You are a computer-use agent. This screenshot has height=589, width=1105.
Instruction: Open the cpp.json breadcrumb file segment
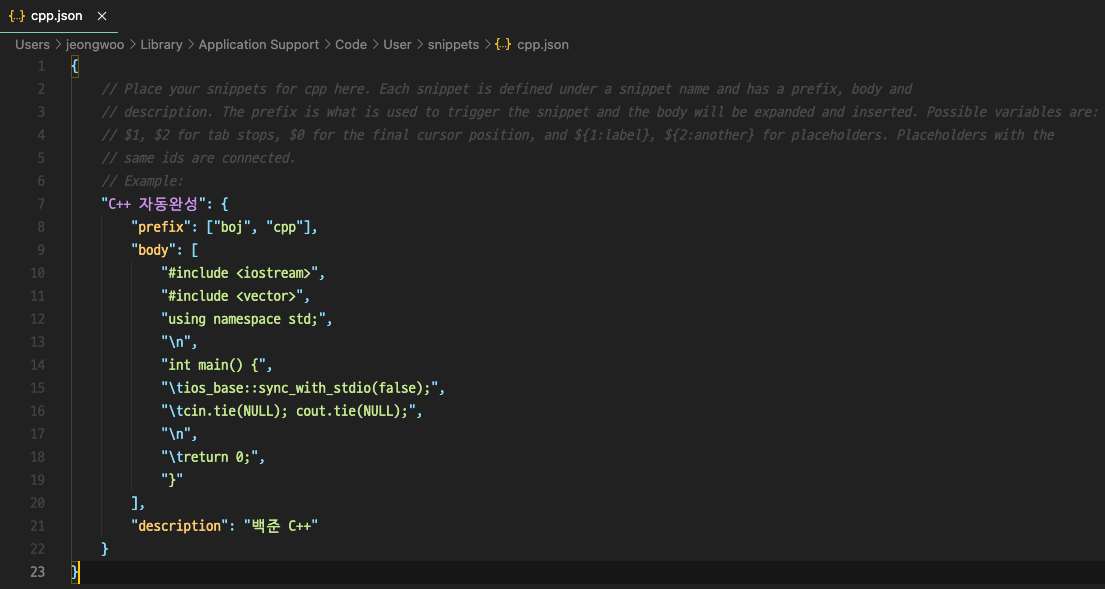click(x=543, y=44)
